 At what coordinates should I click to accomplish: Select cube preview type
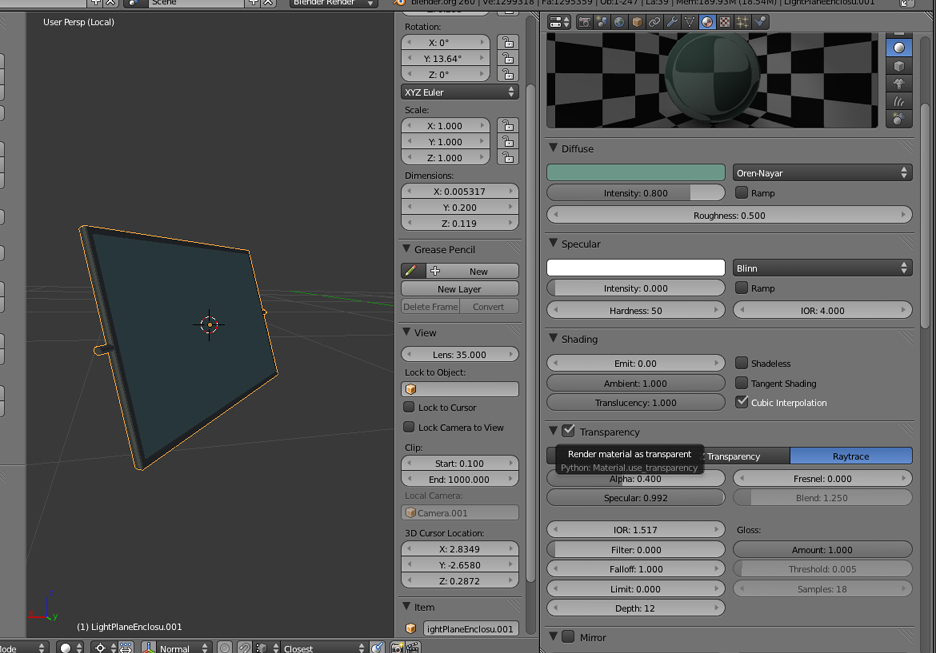pos(898,66)
